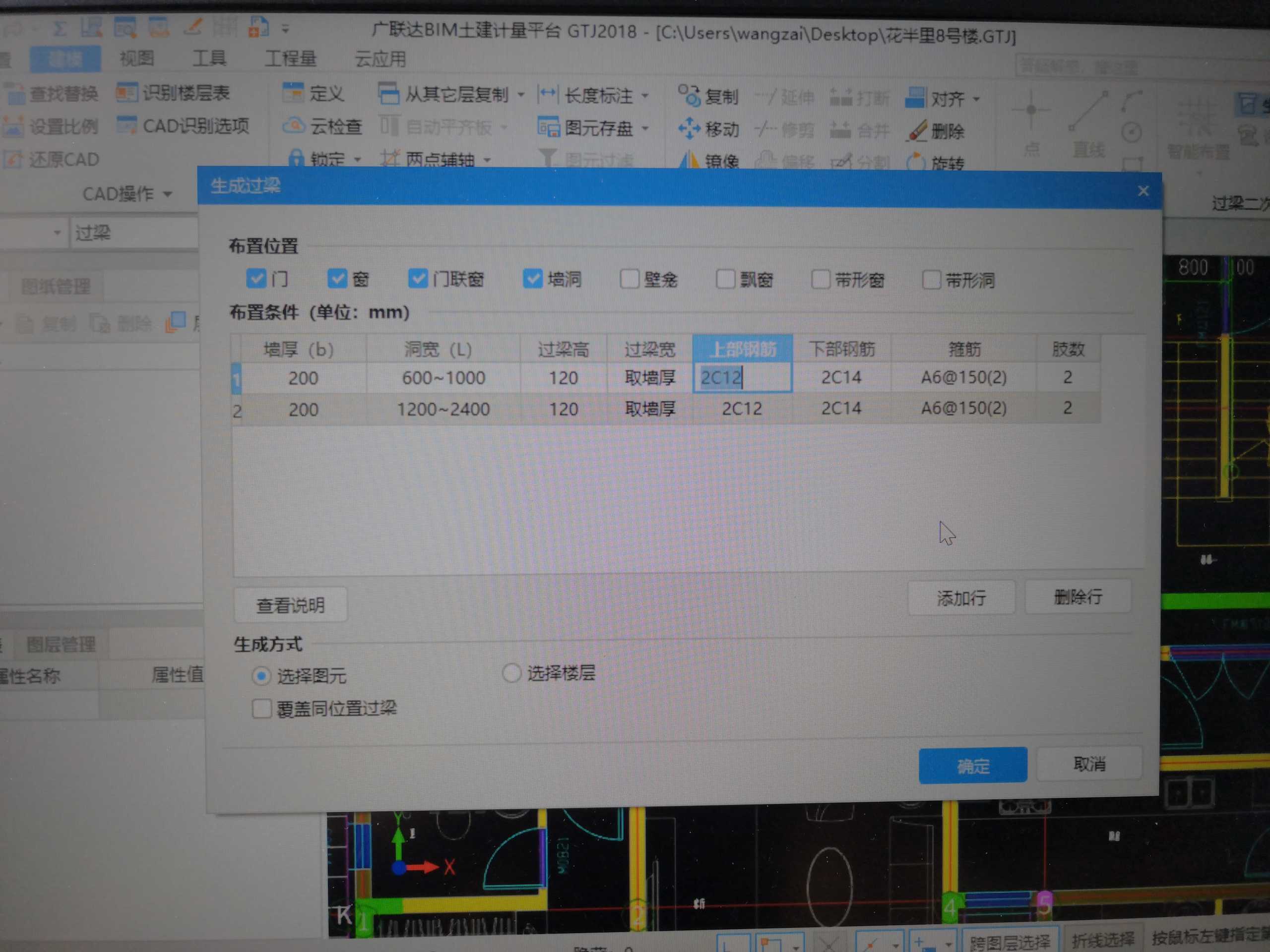Select the 选择楼层 radio button

[x=511, y=672]
